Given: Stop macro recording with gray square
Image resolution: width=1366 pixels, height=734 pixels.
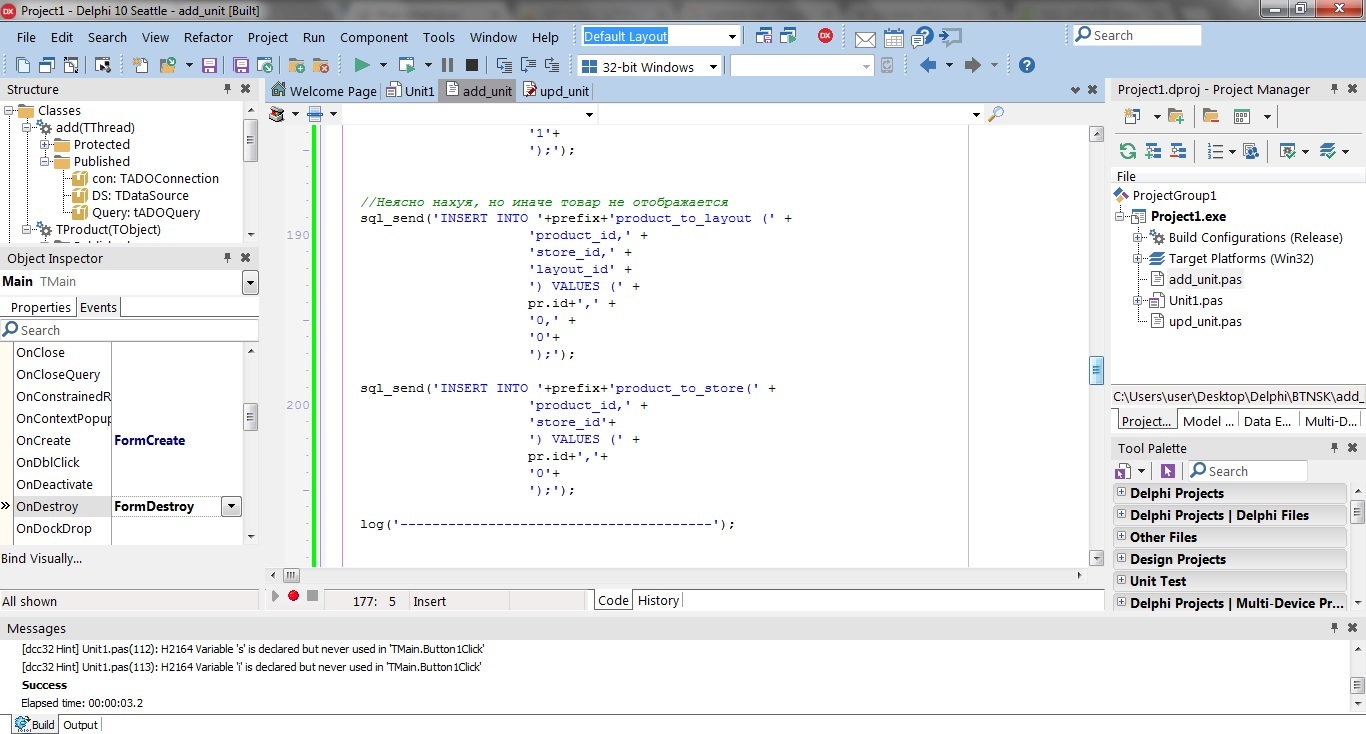Looking at the screenshot, I should (x=313, y=596).
